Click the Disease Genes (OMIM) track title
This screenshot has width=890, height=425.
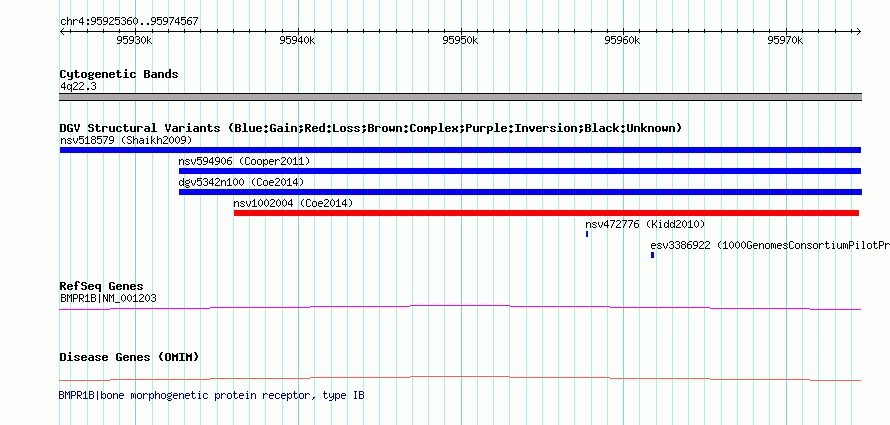[129, 357]
